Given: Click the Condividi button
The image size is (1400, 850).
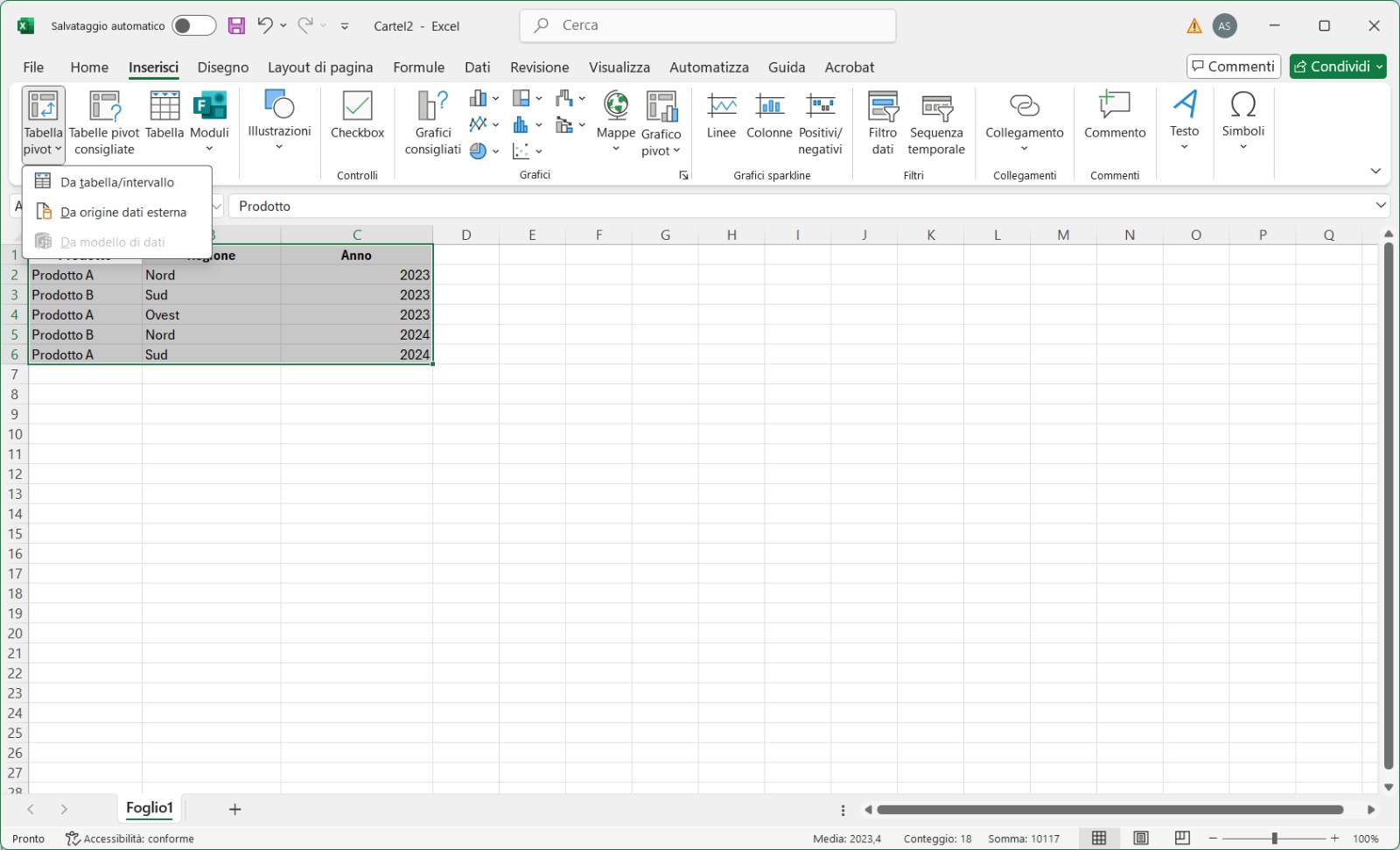Looking at the screenshot, I should pyautogui.click(x=1331, y=67).
